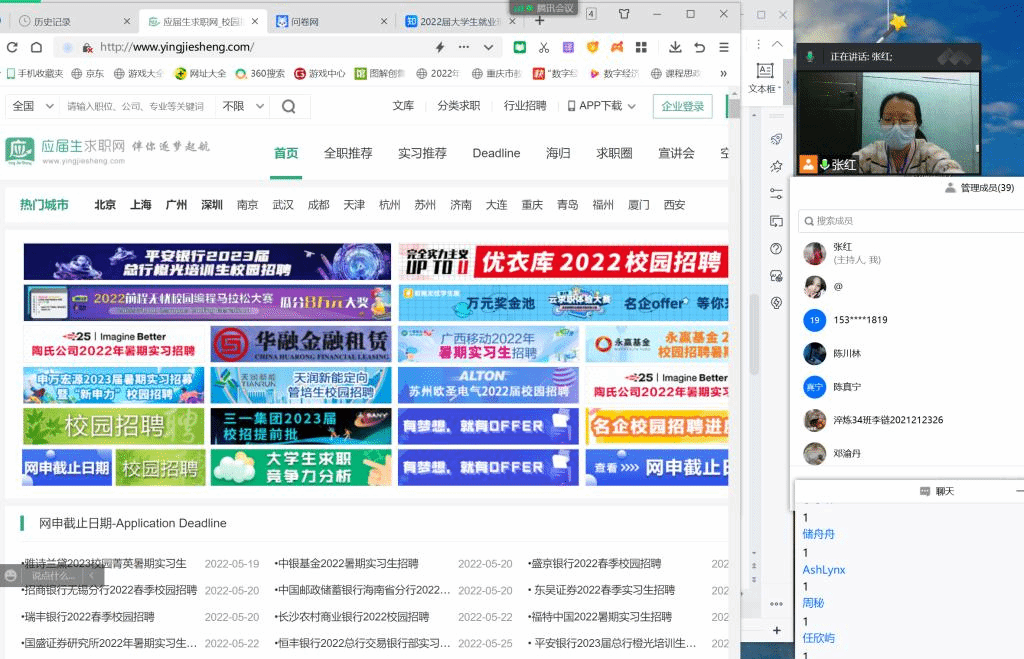Click the lightning speed-mode icon in address bar

(x=439, y=47)
